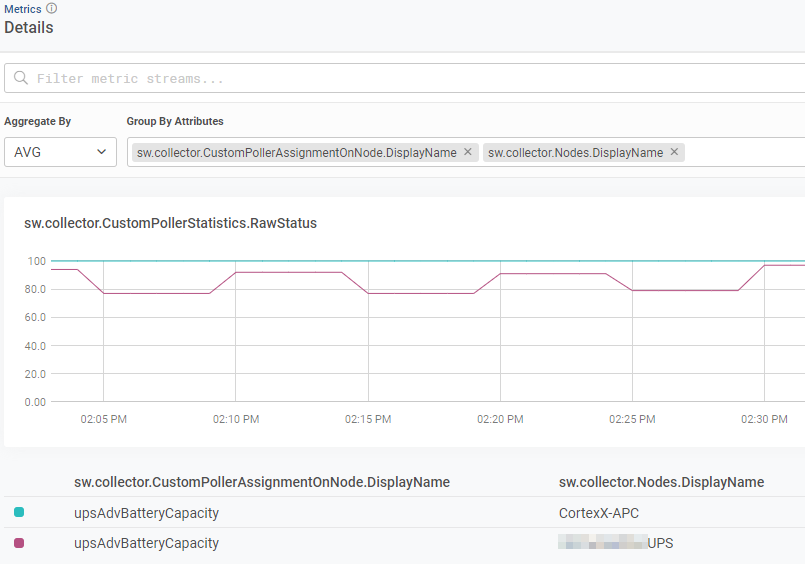Click the first upsAdvBatteryCapacity row
Screen dimensions: 805x564
point(146,513)
